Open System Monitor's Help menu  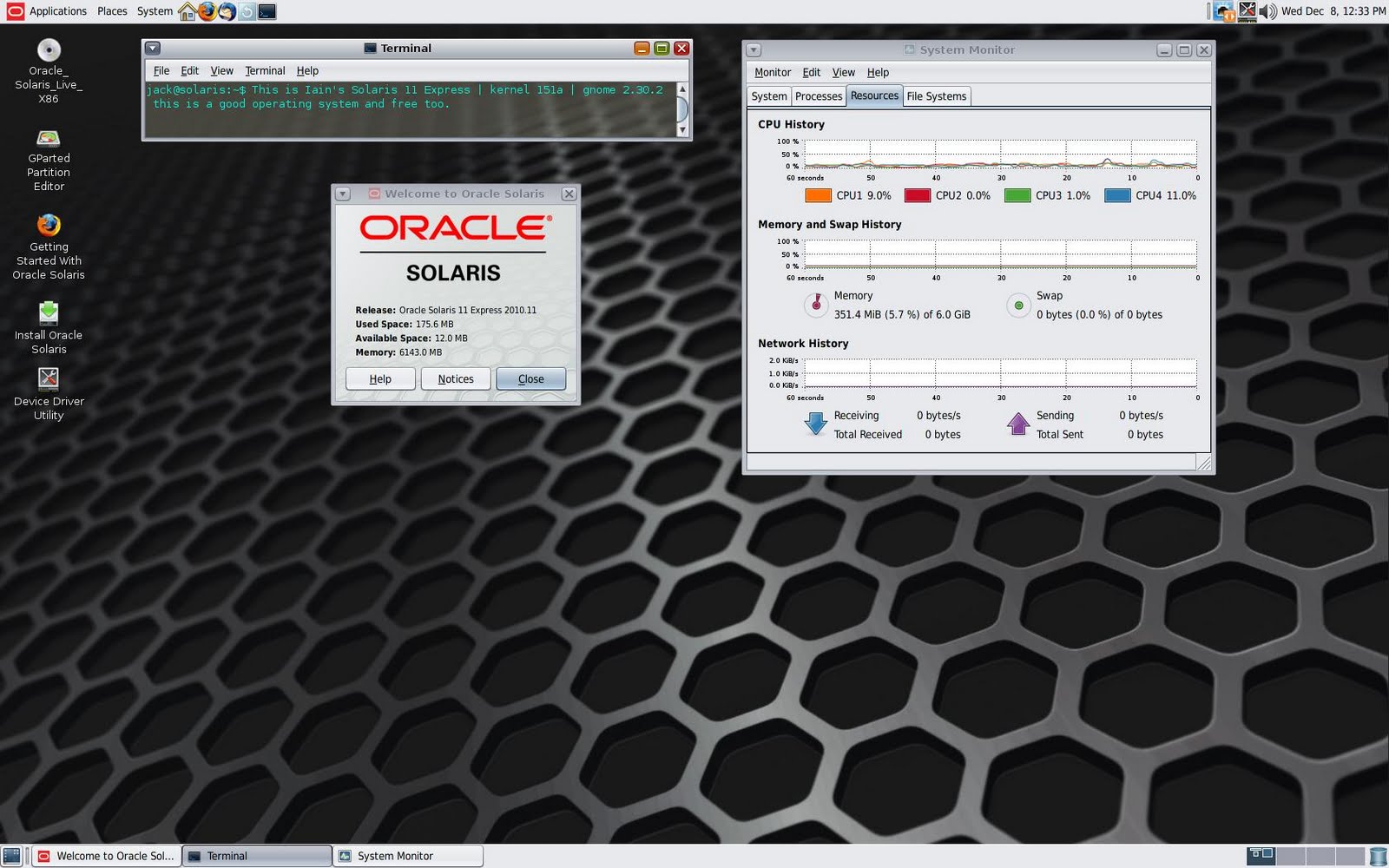coord(878,73)
